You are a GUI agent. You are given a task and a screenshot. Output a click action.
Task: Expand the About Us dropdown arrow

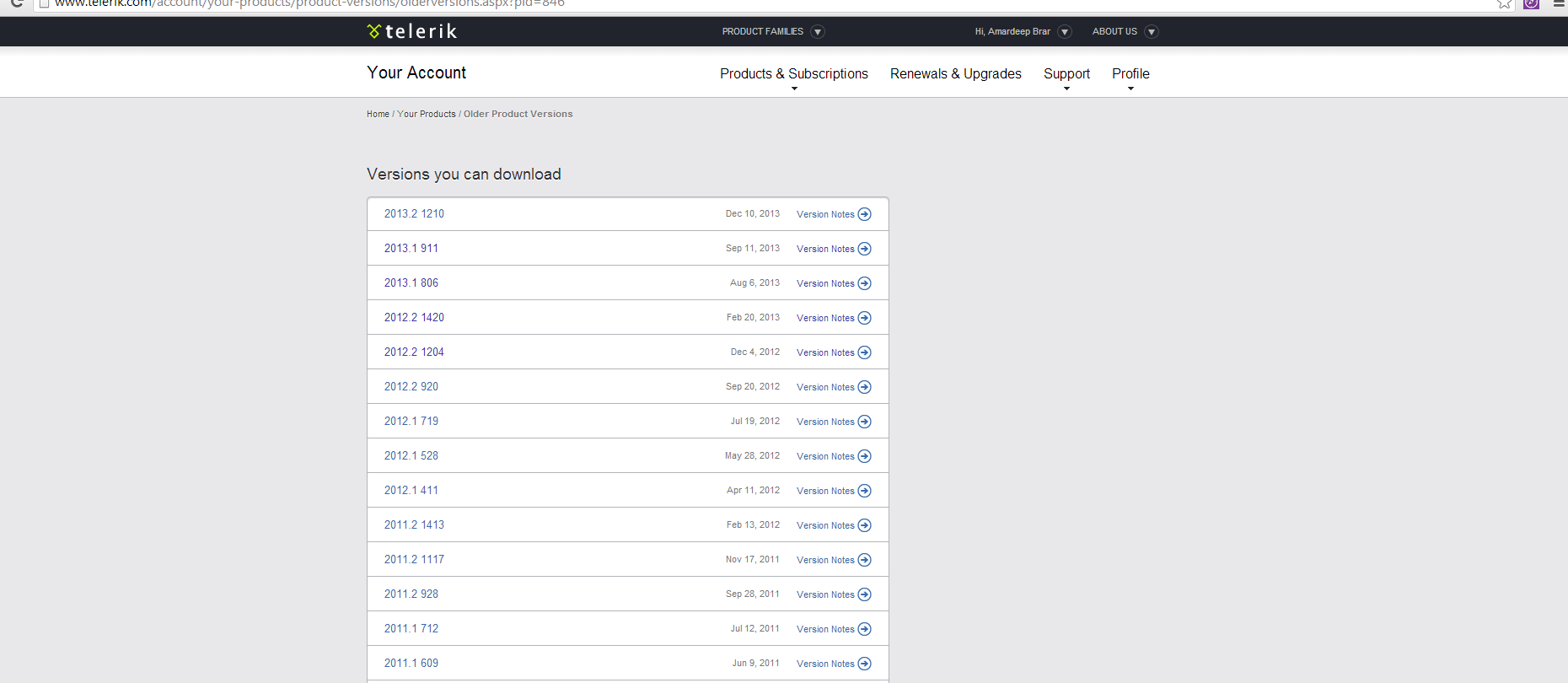pos(1152,32)
